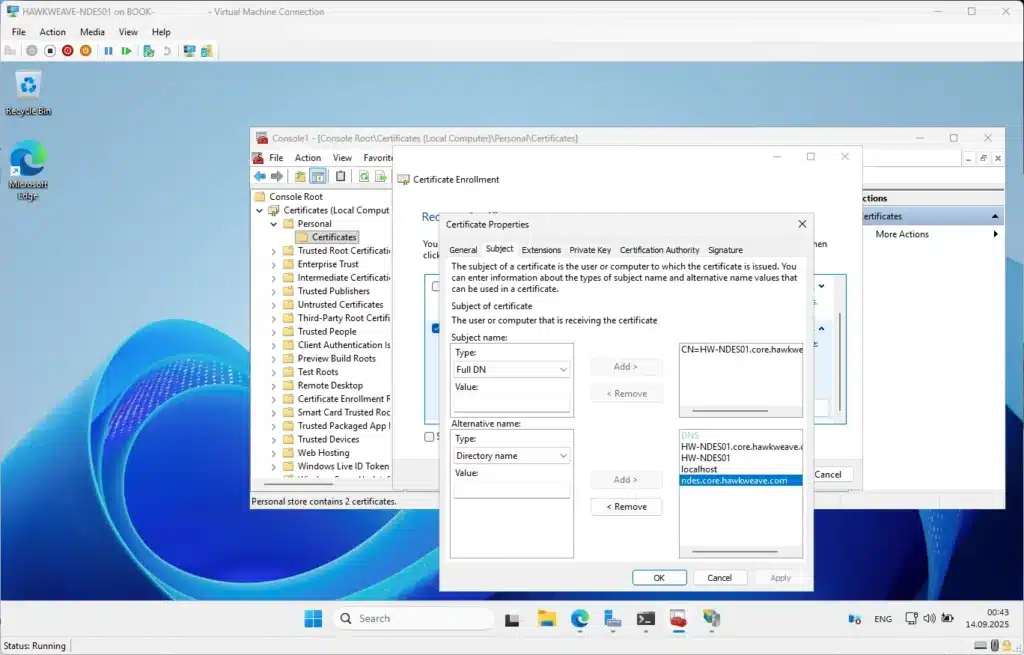Viewport: 1024px width, 655px height.
Task: Open the Media menu of VM Connection
Action: [x=92, y=32]
